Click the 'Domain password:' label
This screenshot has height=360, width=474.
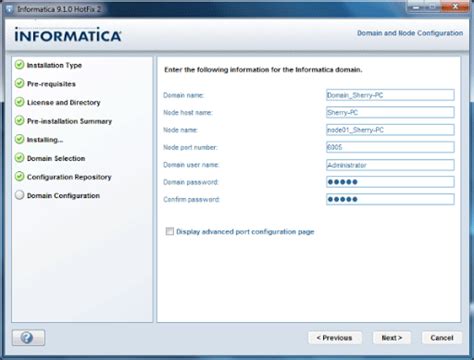[191, 182]
